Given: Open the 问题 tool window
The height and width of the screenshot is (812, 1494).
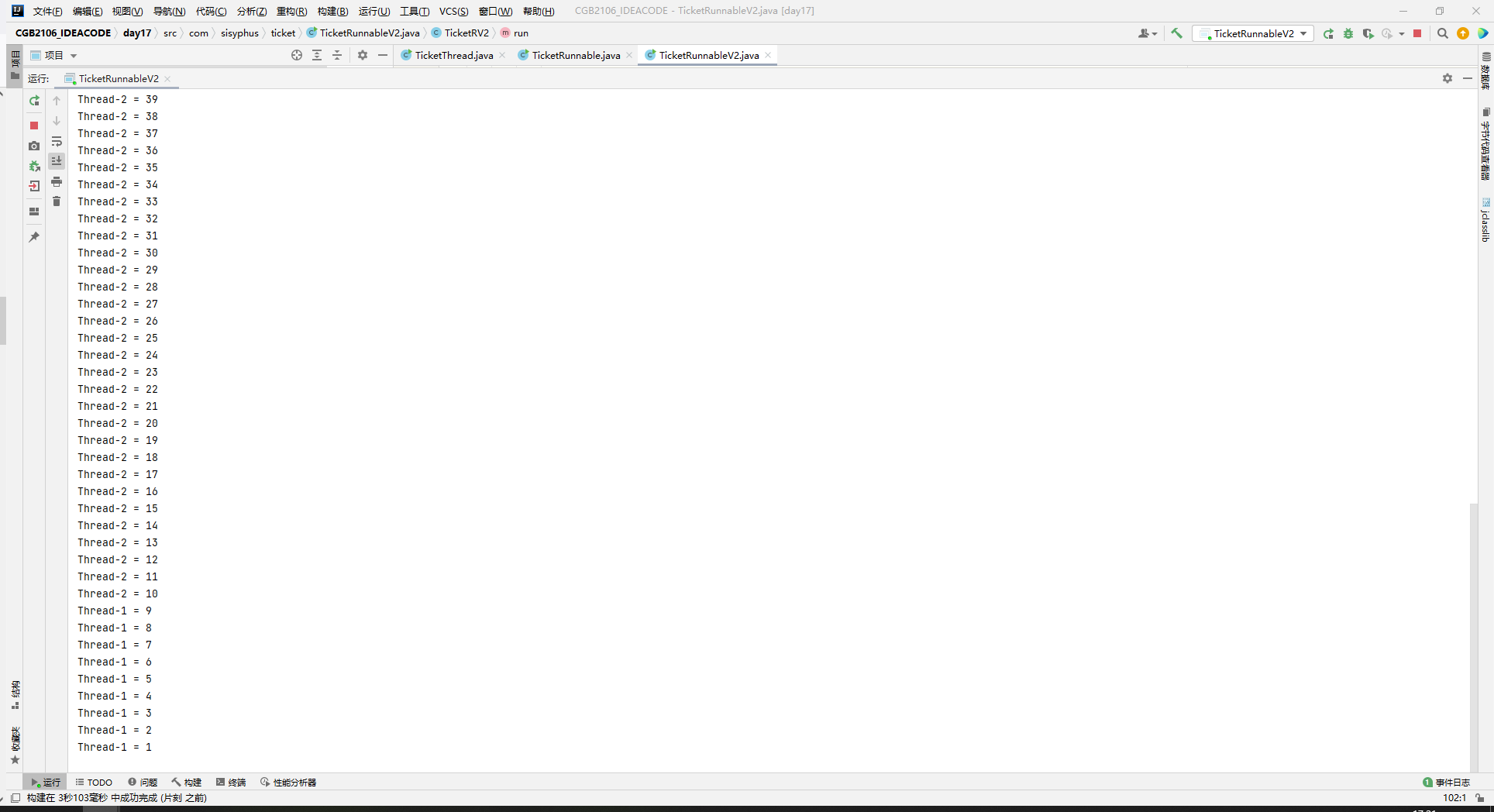Looking at the screenshot, I should tap(143, 783).
